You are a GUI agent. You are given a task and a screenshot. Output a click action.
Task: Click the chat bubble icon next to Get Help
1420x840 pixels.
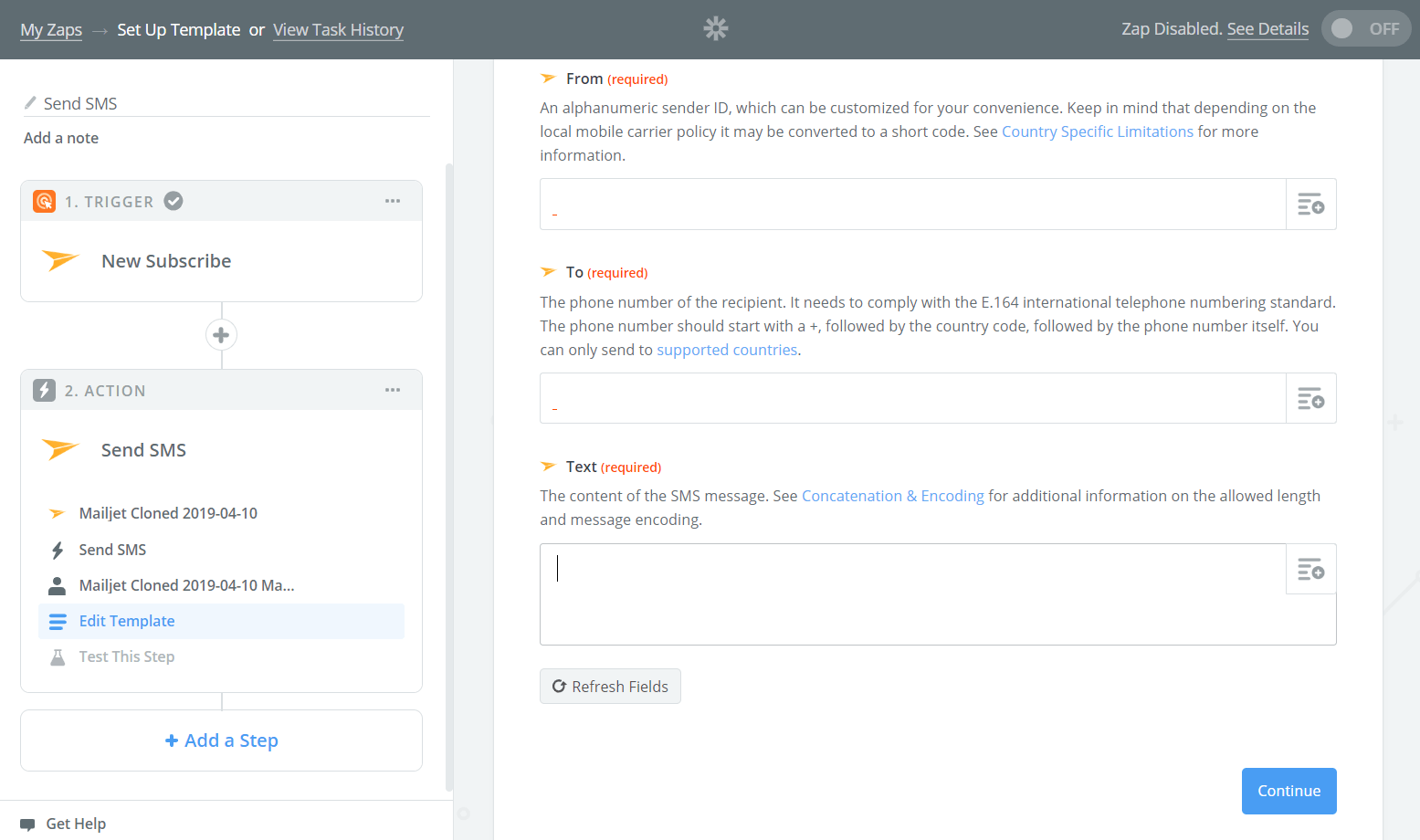(x=27, y=824)
